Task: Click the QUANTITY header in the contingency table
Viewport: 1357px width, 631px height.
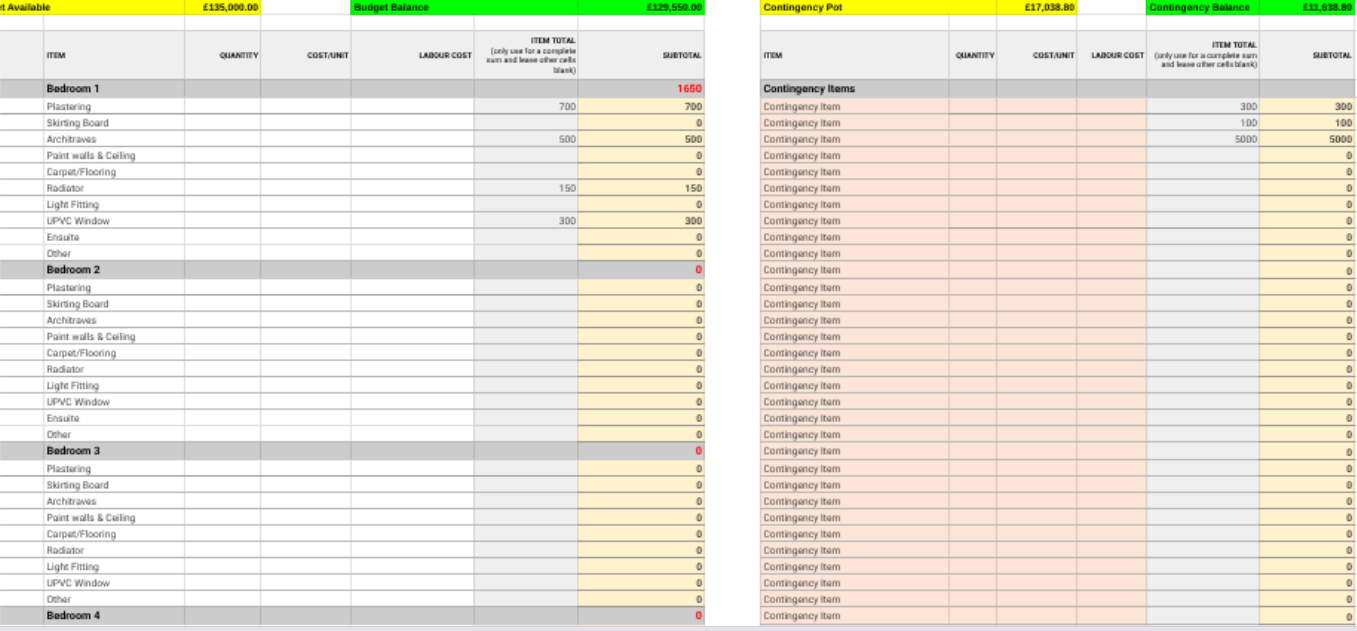Action: coord(975,55)
